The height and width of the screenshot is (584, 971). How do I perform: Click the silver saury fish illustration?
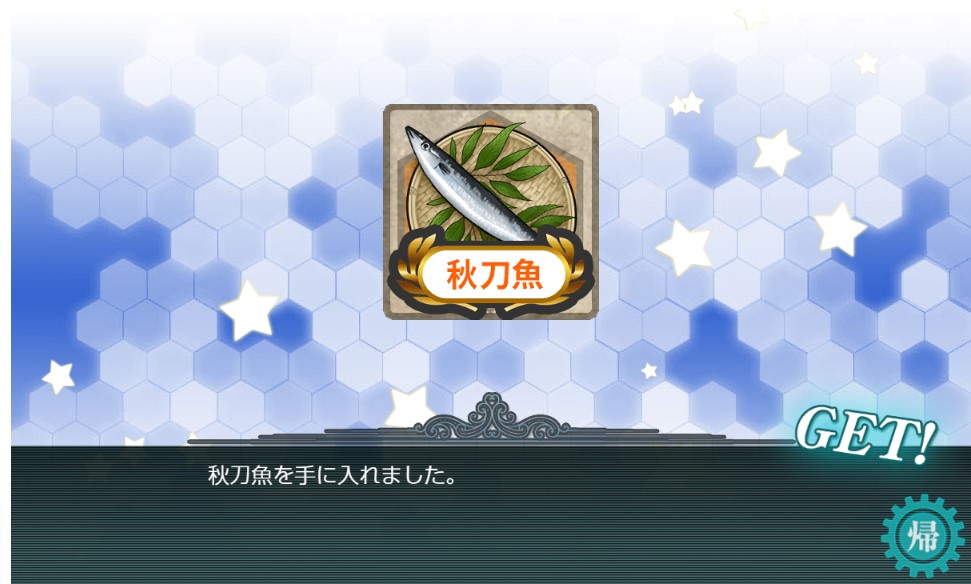tap(469, 184)
